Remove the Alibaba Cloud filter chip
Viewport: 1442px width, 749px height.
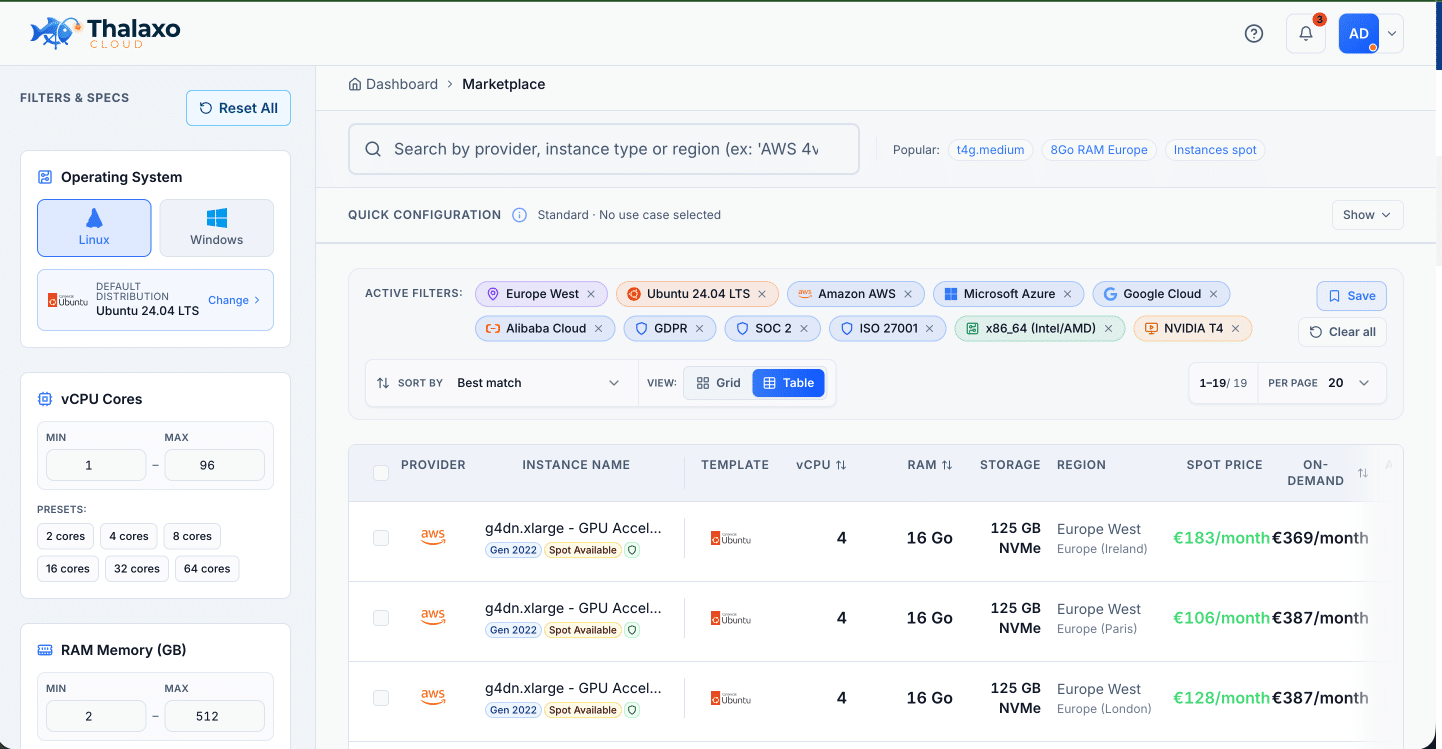(x=598, y=328)
